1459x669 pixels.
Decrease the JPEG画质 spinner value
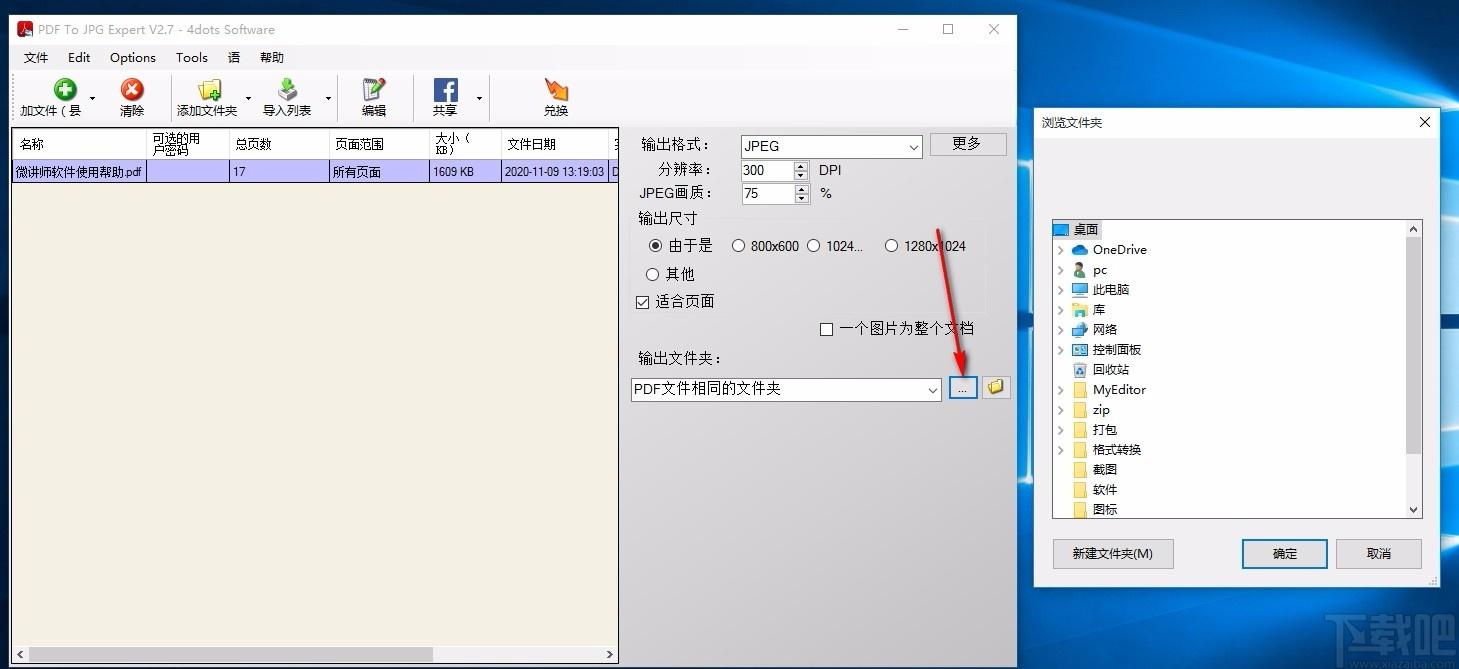[x=800, y=199]
